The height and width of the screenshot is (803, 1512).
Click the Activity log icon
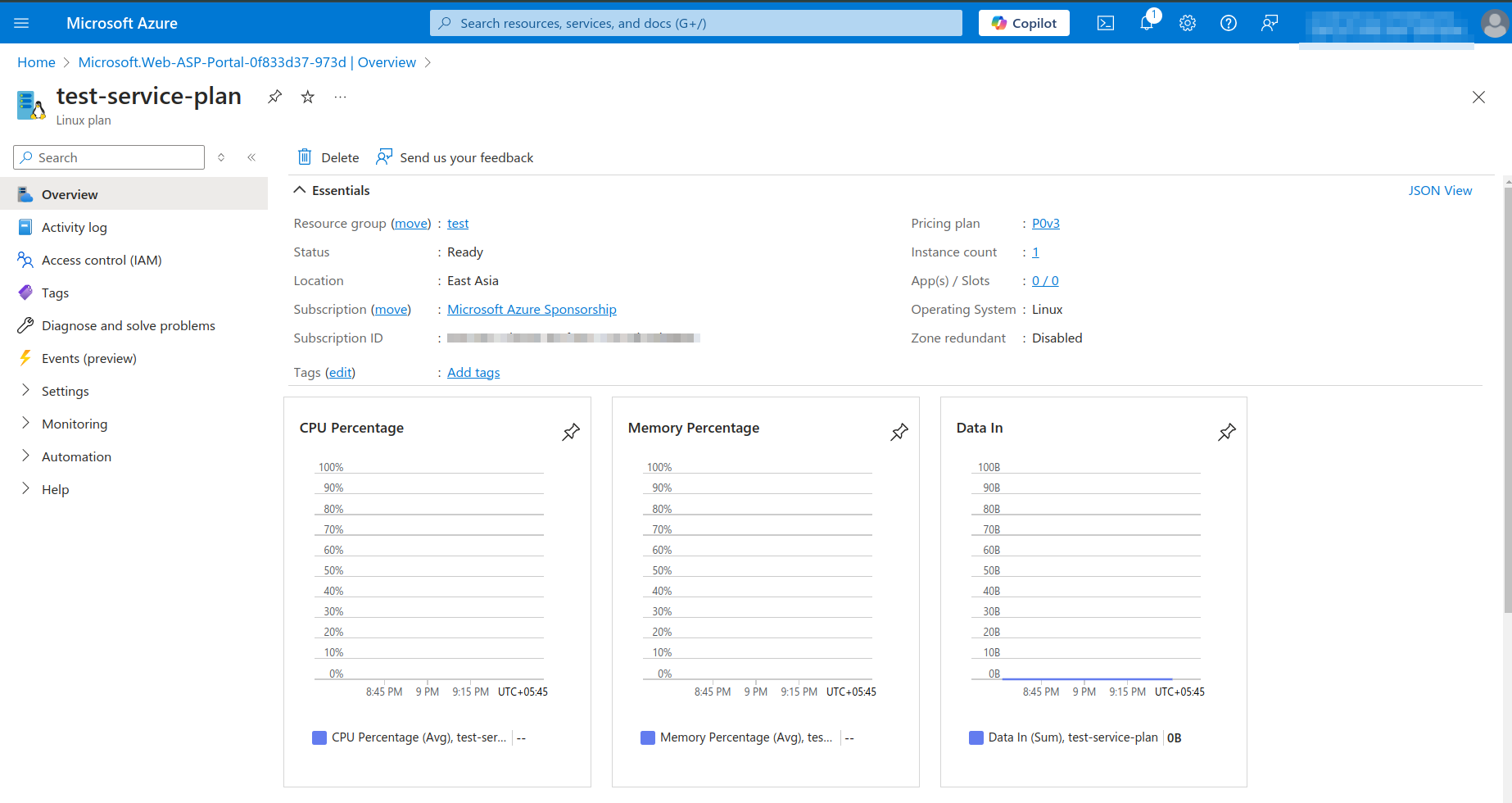[x=25, y=227]
